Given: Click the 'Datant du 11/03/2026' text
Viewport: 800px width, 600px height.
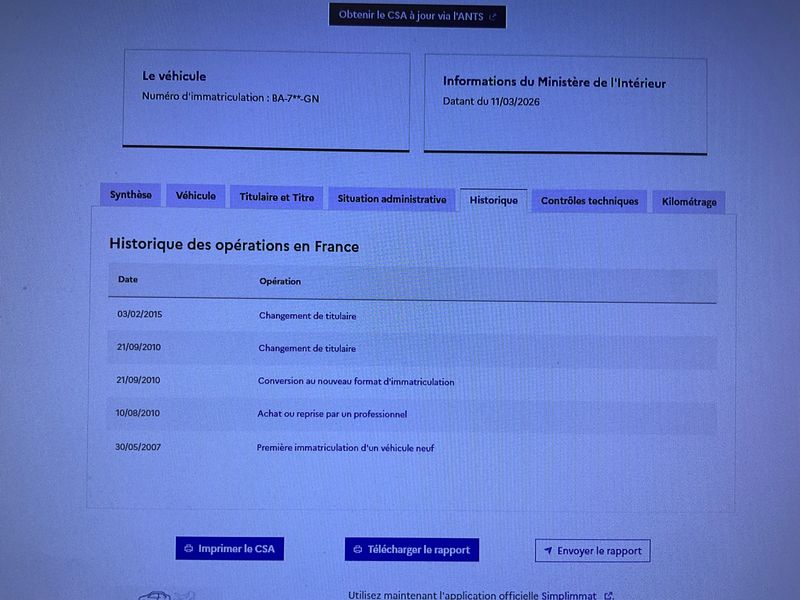Looking at the screenshot, I should tap(491, 102).
